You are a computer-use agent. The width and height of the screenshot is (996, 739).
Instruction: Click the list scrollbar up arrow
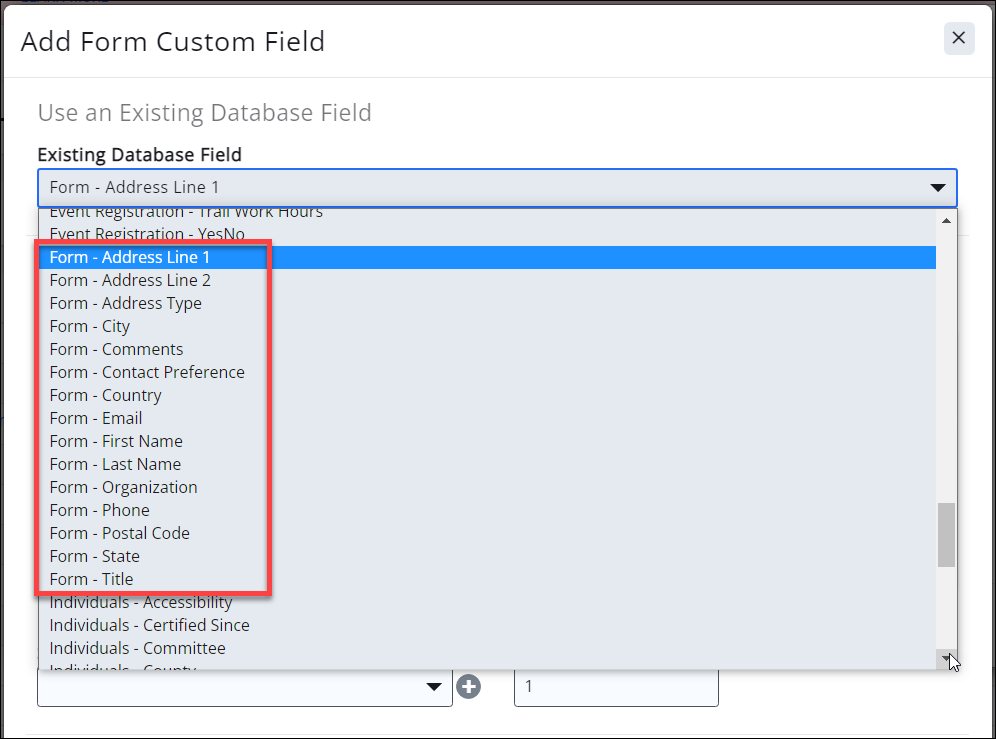pos(946,220)
